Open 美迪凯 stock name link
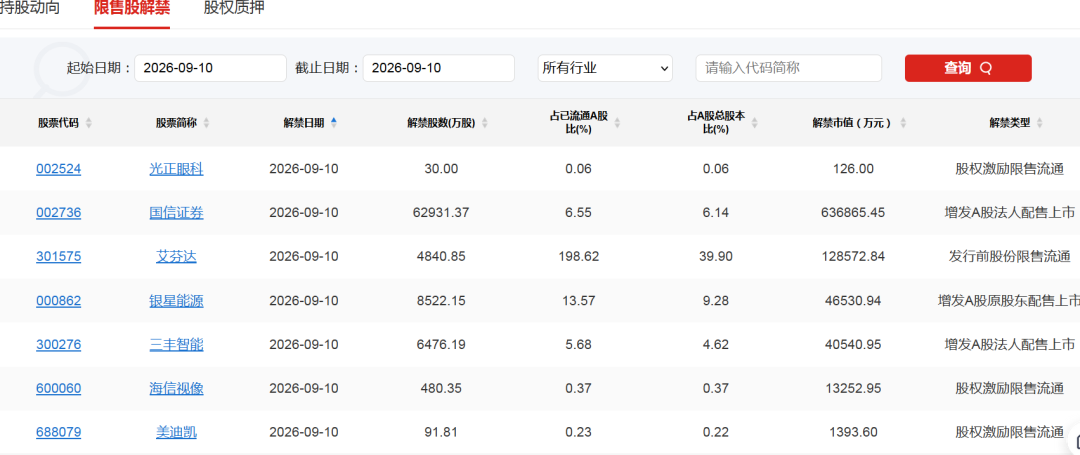The height and width of the screenshot is (455, 1080). click(176, 433)
